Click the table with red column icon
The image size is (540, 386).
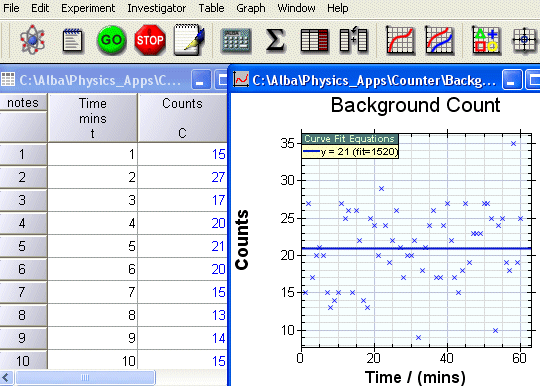(314, 41)
